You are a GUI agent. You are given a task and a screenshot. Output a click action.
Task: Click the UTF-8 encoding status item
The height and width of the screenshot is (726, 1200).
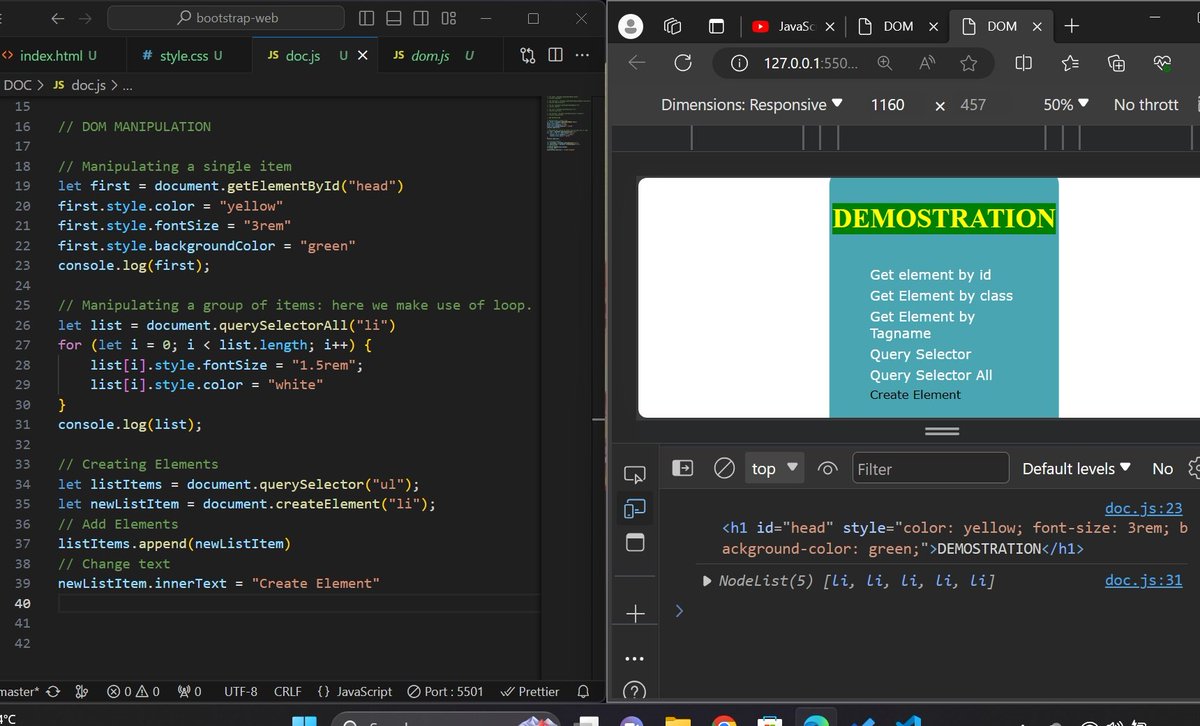[x=240, y=691]
